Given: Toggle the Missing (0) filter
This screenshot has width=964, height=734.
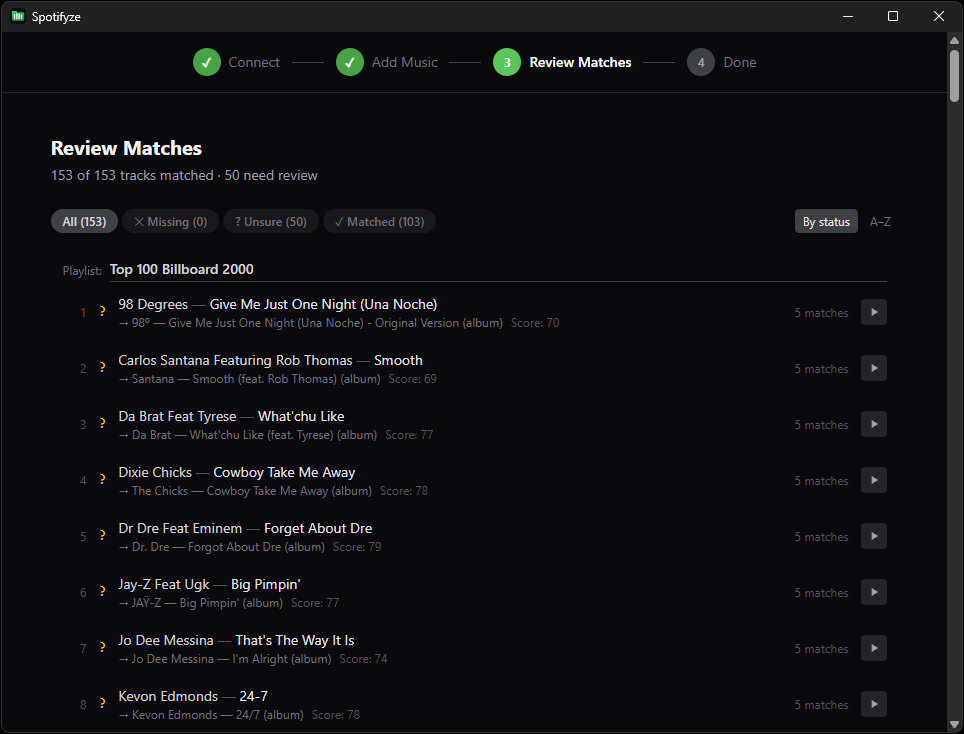Looking at the screenshot, I should [x=170, y=221].
